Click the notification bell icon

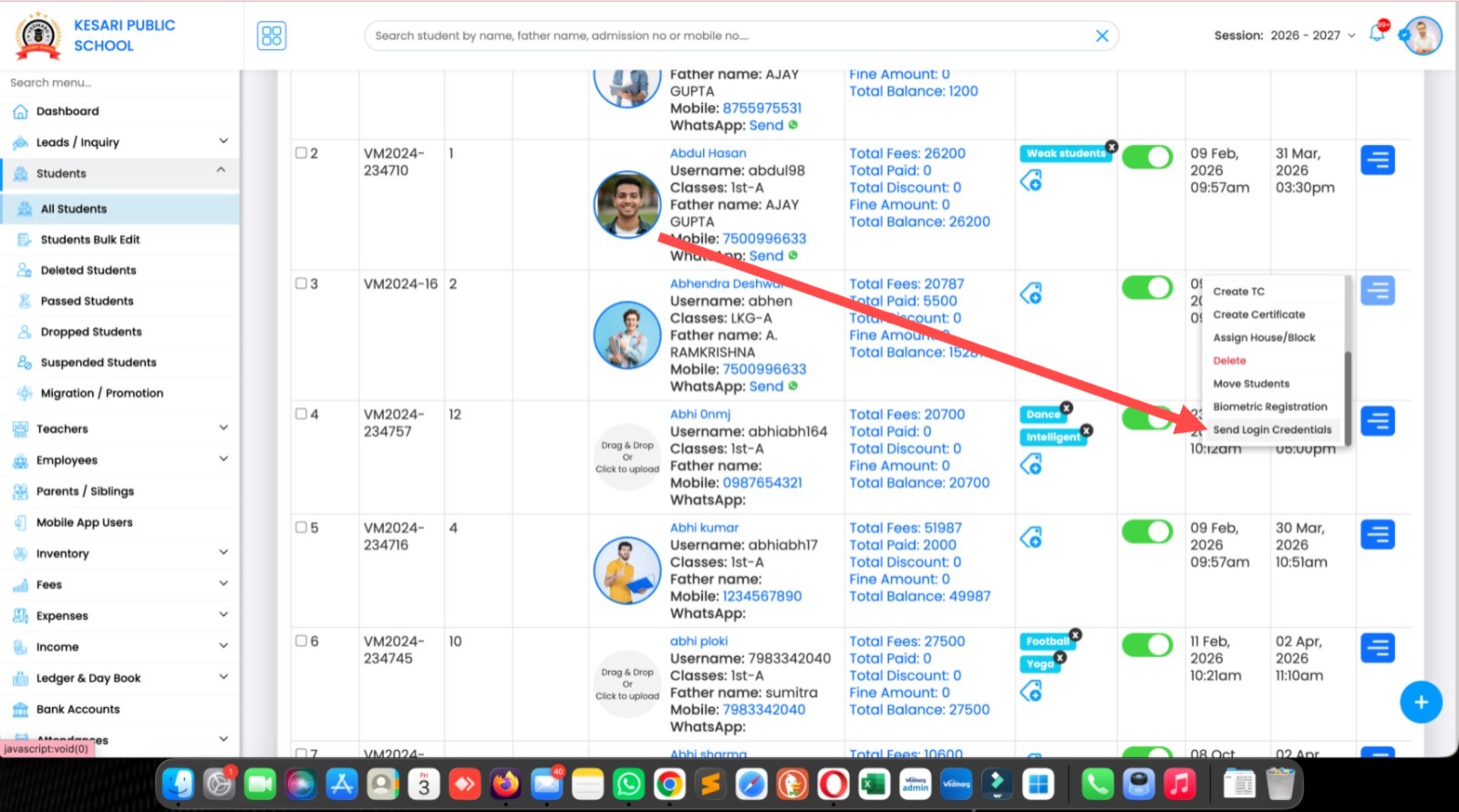(x=1377, y=35)
